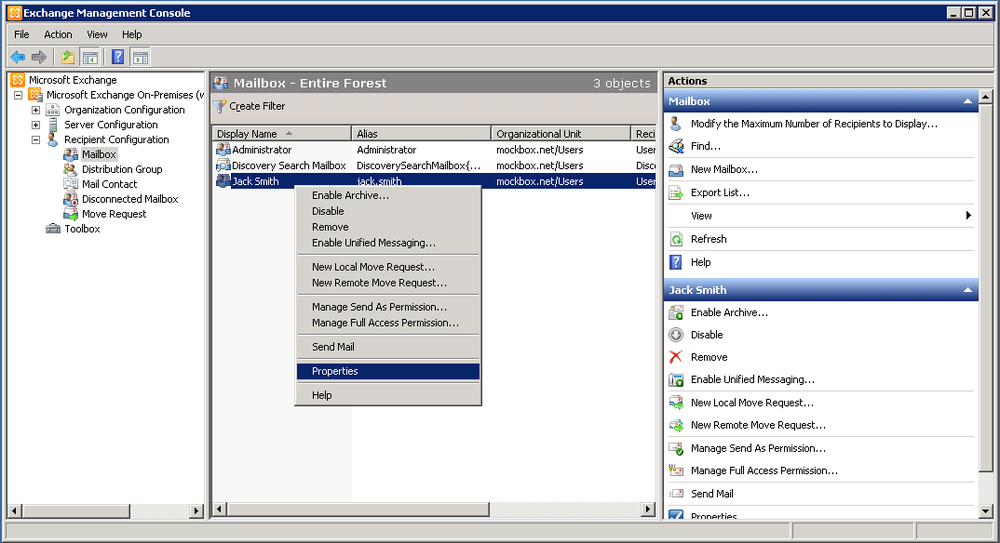
Task: Click the Modify Maximum Number of Recipients icon
Action: tap(676, 124)
